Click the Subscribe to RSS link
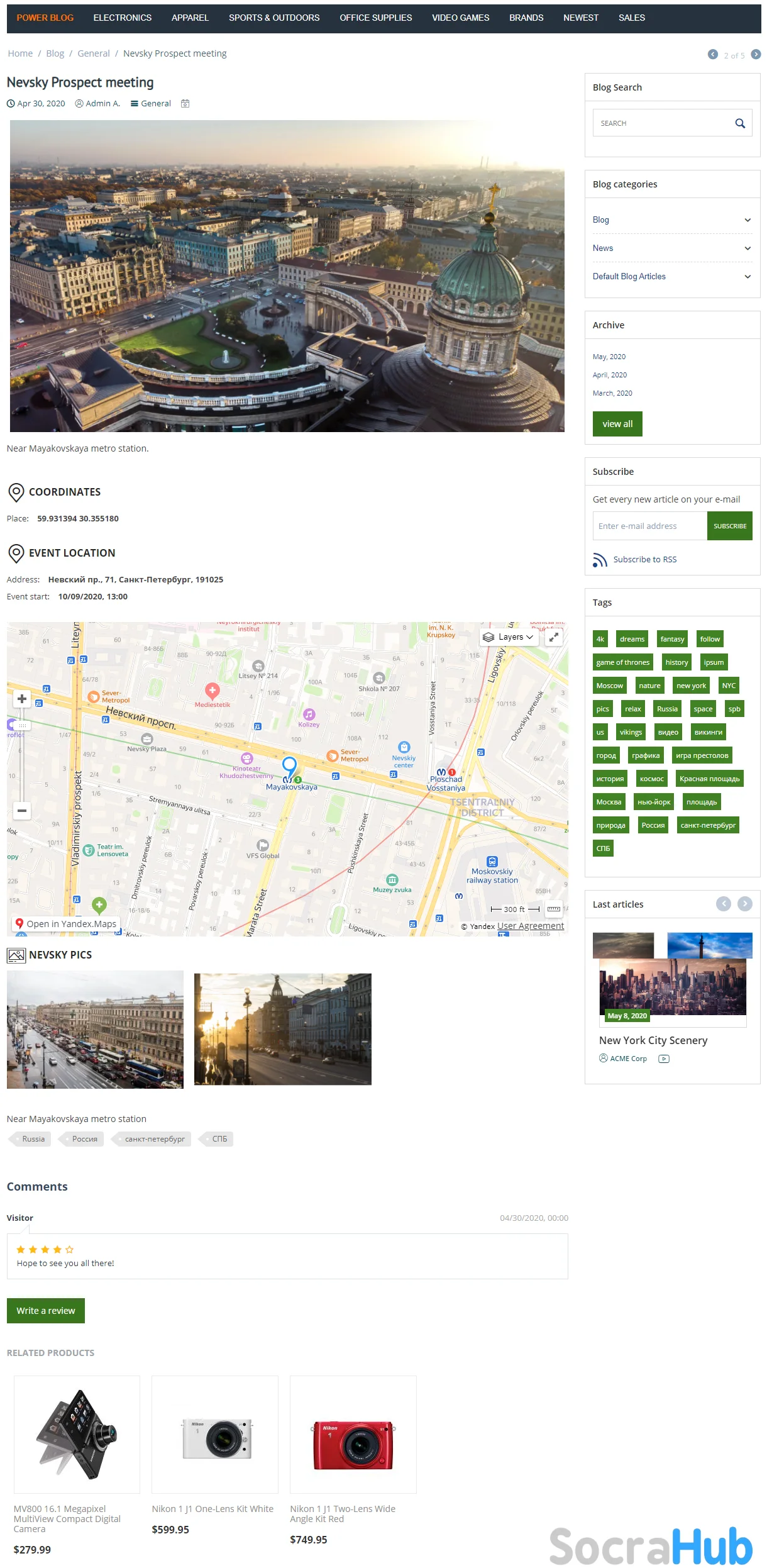The height and width of the screenshot is (1568, 767). (645, 560)
